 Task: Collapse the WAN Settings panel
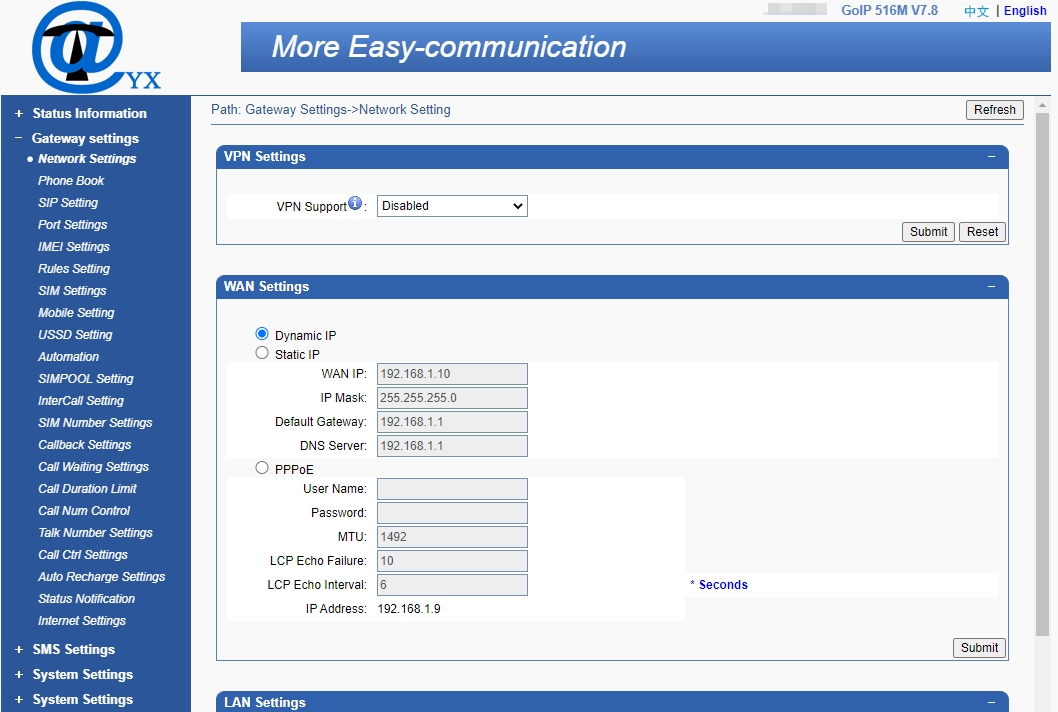[991, 287]
